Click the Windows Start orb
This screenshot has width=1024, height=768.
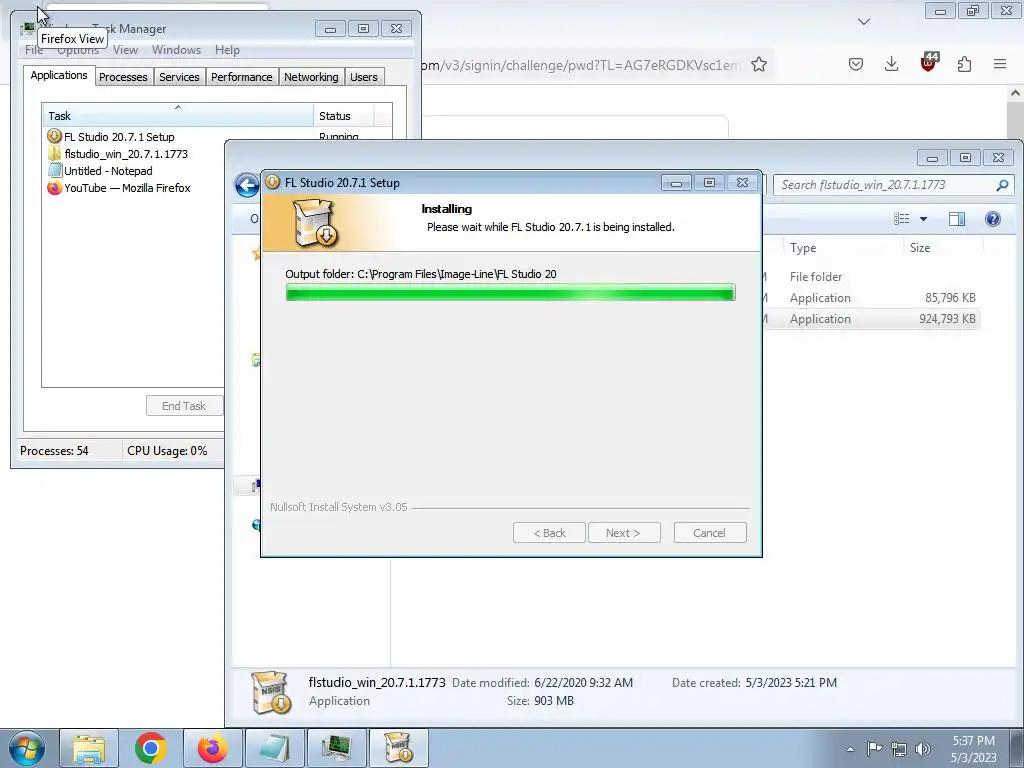point(27,748)
